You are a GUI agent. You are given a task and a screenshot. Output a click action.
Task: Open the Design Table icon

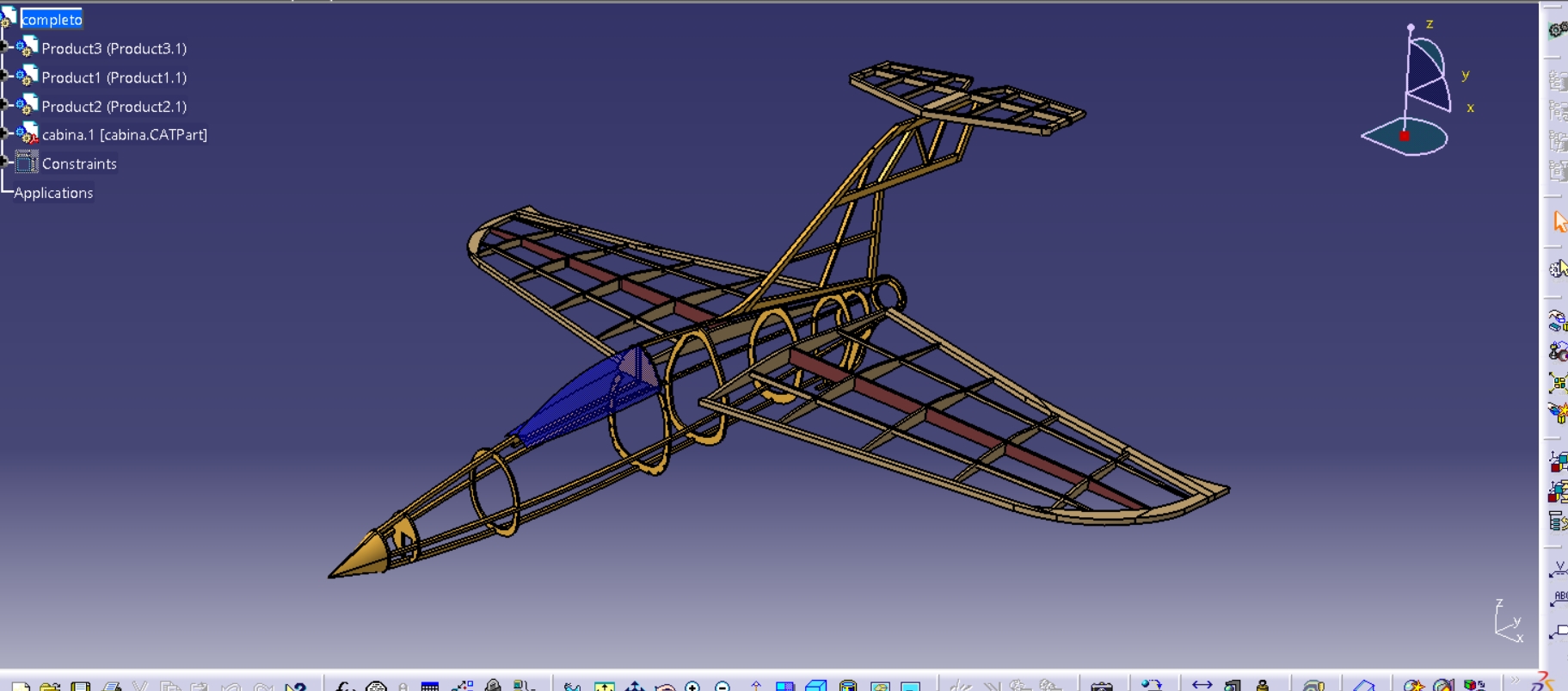[x=429, y=687]
